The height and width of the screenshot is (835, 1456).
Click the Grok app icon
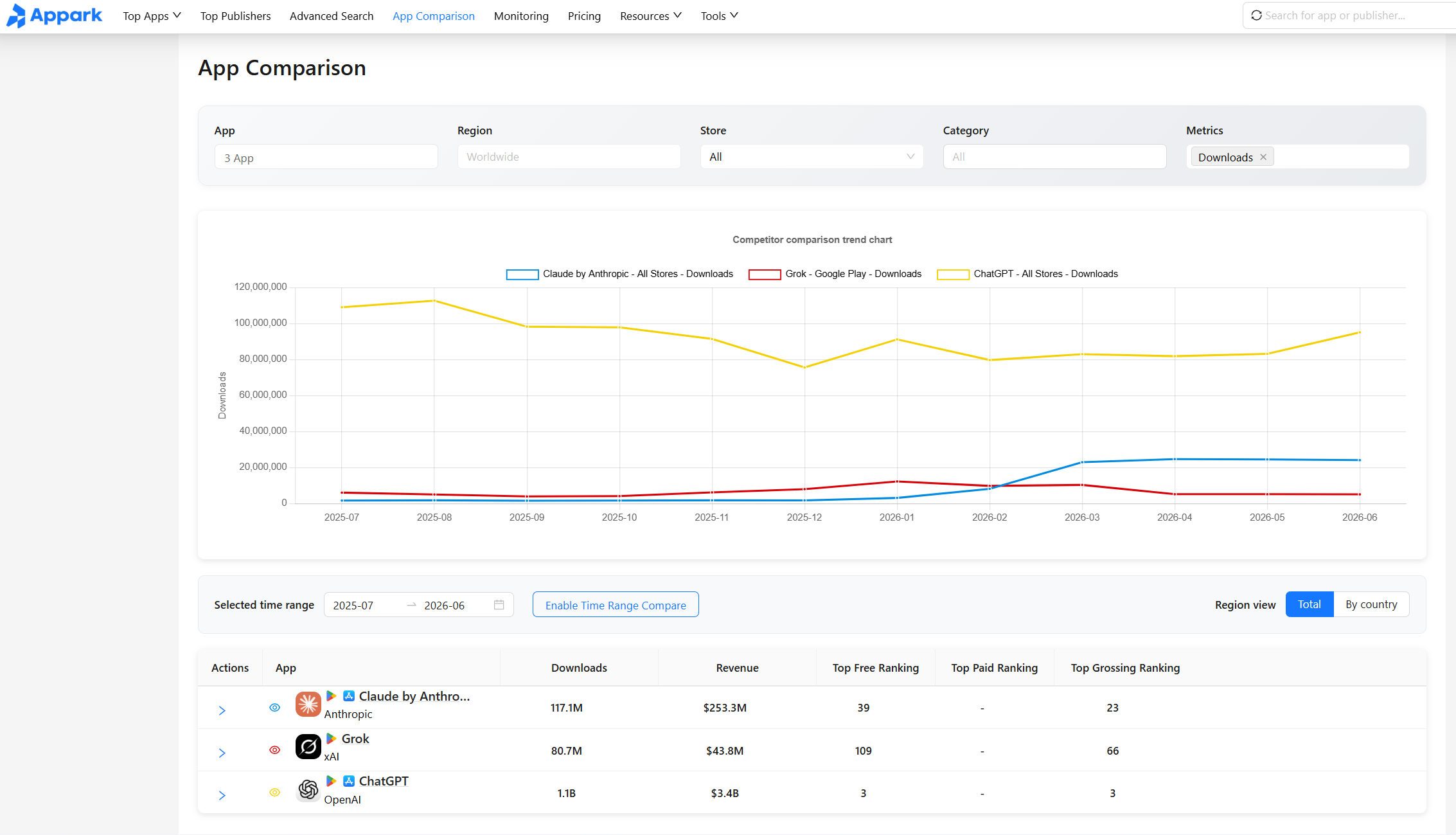coord(308,747)
